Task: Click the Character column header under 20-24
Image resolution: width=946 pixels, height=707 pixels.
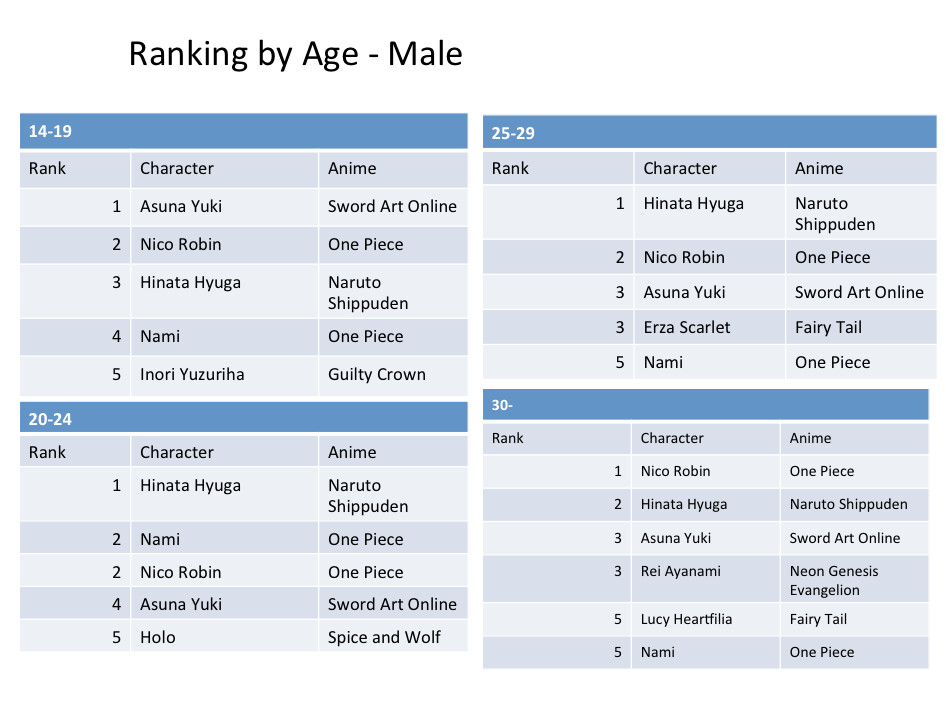Action: [x=177, y=452]
